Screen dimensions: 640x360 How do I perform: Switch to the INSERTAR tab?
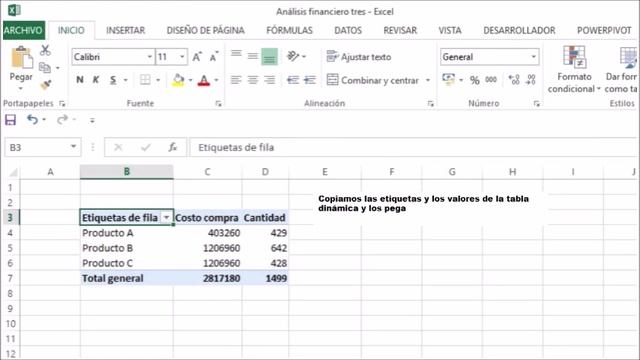click(x=125, y=31)
